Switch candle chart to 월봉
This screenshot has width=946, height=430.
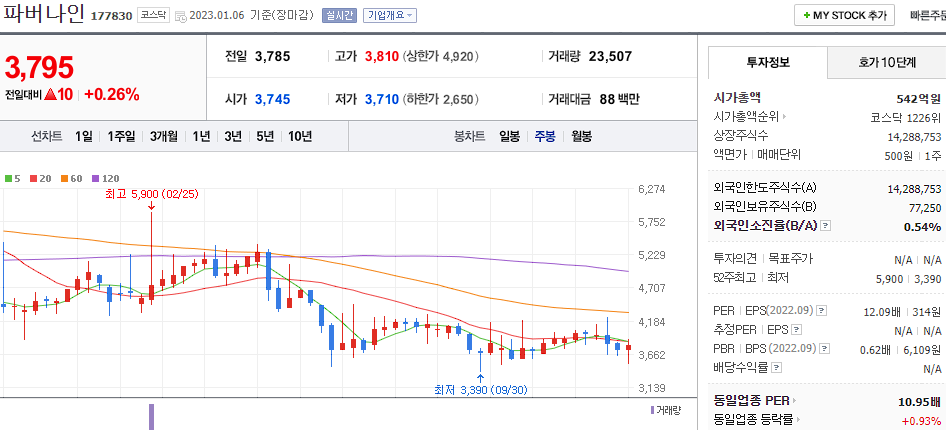pyautogui.click(x=581, y=136)
